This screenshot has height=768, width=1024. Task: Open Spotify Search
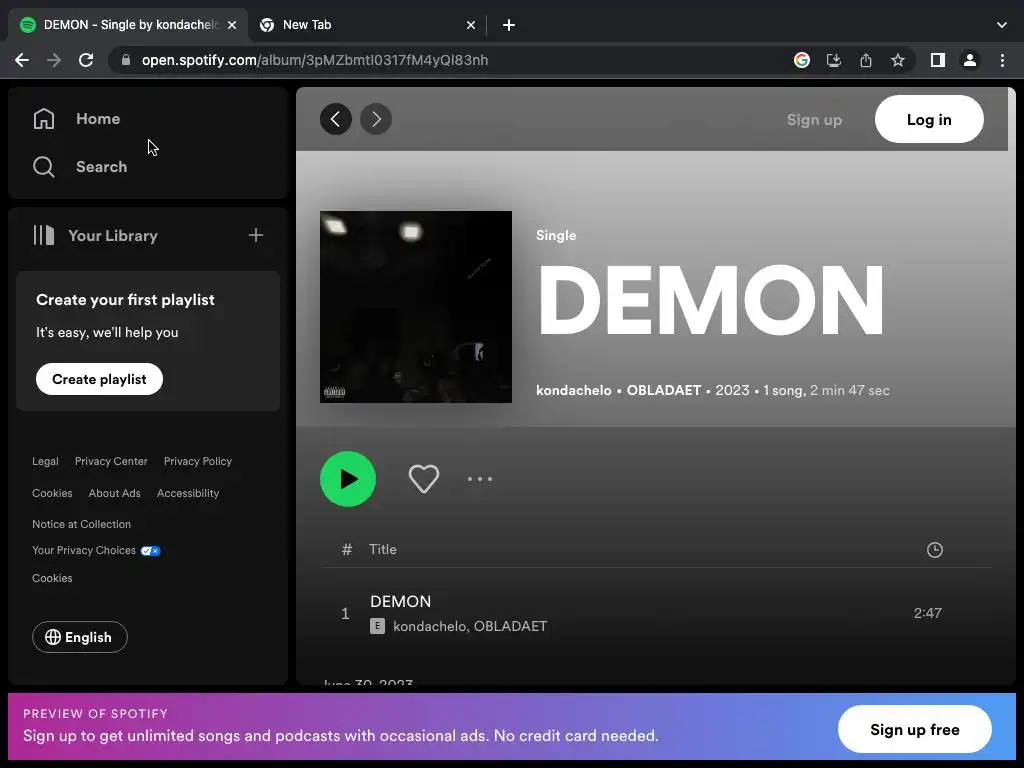point(80,167)
